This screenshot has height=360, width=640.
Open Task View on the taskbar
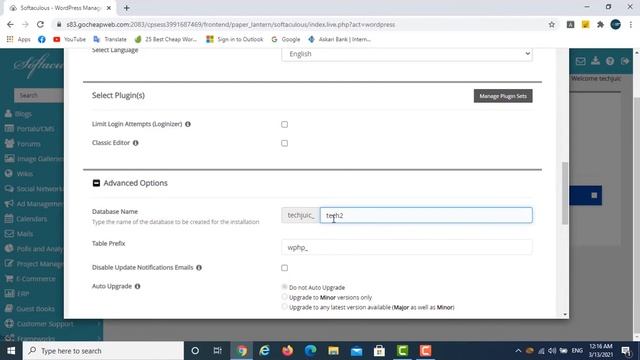tap(218, 351)
